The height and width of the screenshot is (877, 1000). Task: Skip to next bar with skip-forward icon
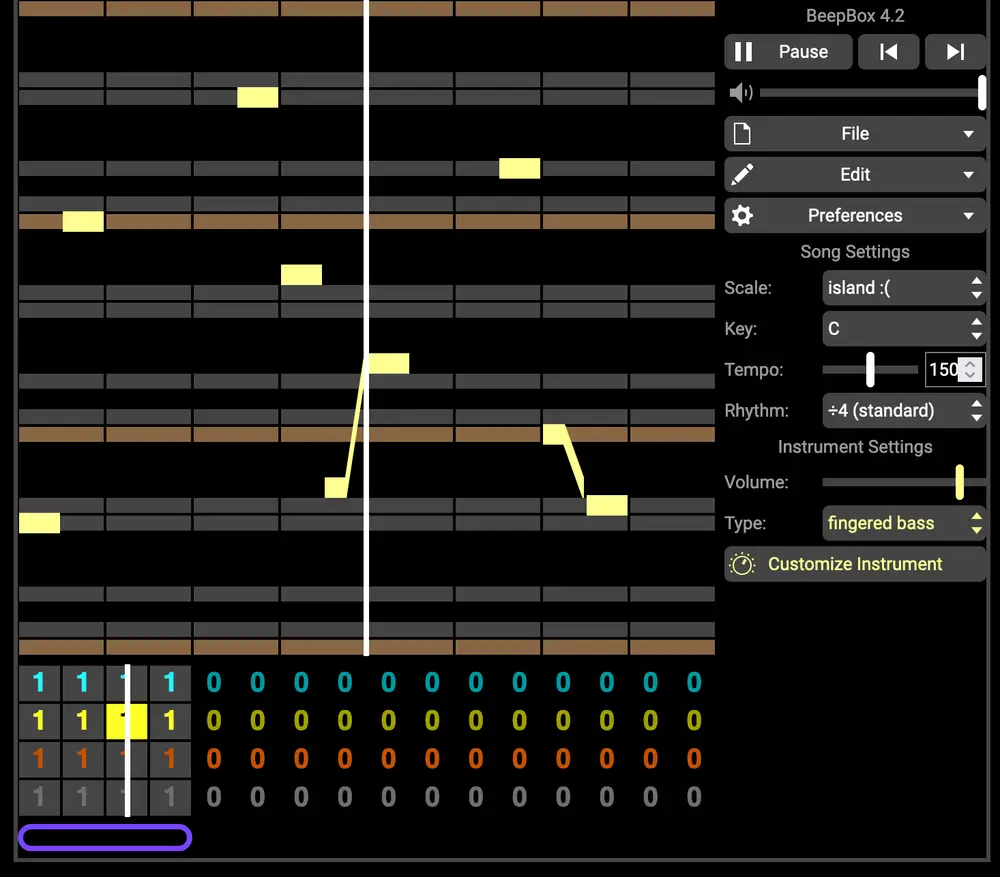click(955, 51)
